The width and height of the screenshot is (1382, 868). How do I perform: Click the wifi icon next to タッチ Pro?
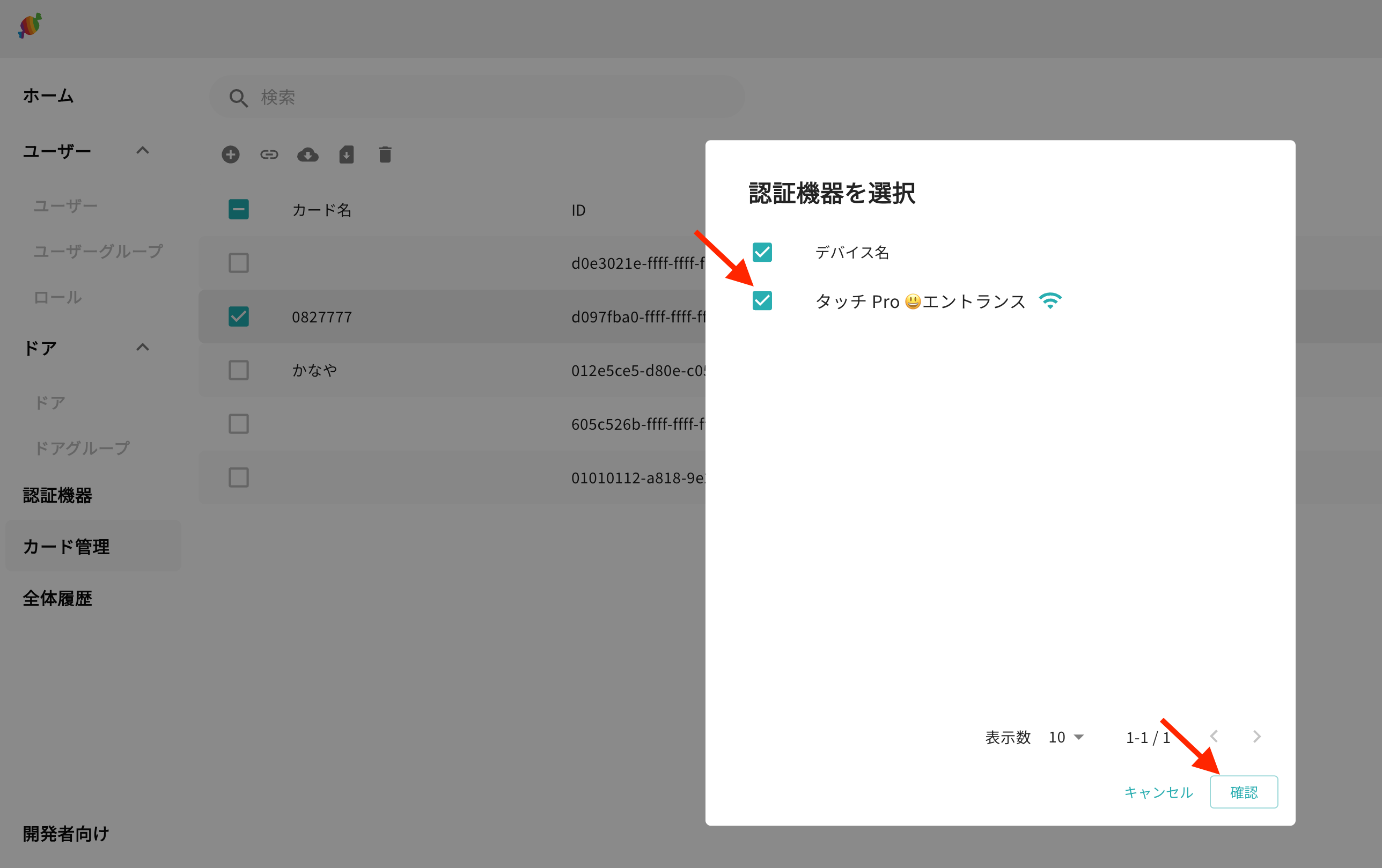point(1050,301)
